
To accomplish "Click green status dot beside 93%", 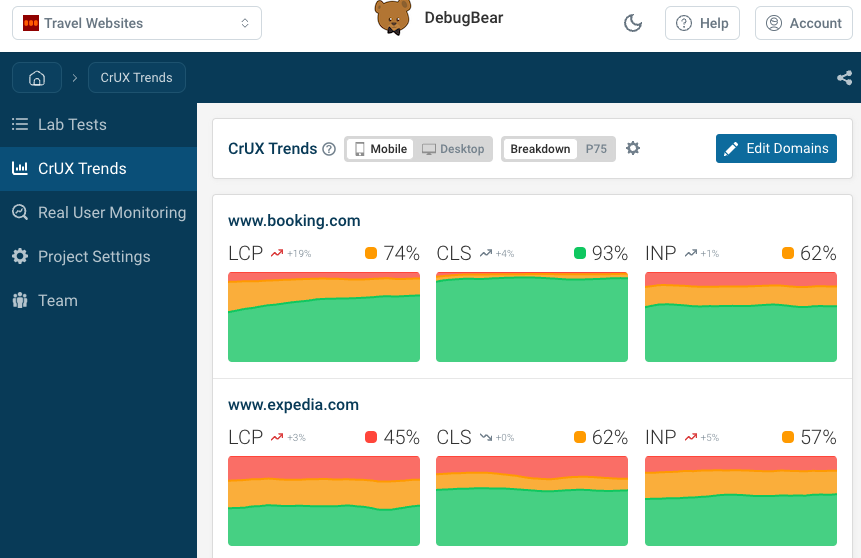I will 580,253.
